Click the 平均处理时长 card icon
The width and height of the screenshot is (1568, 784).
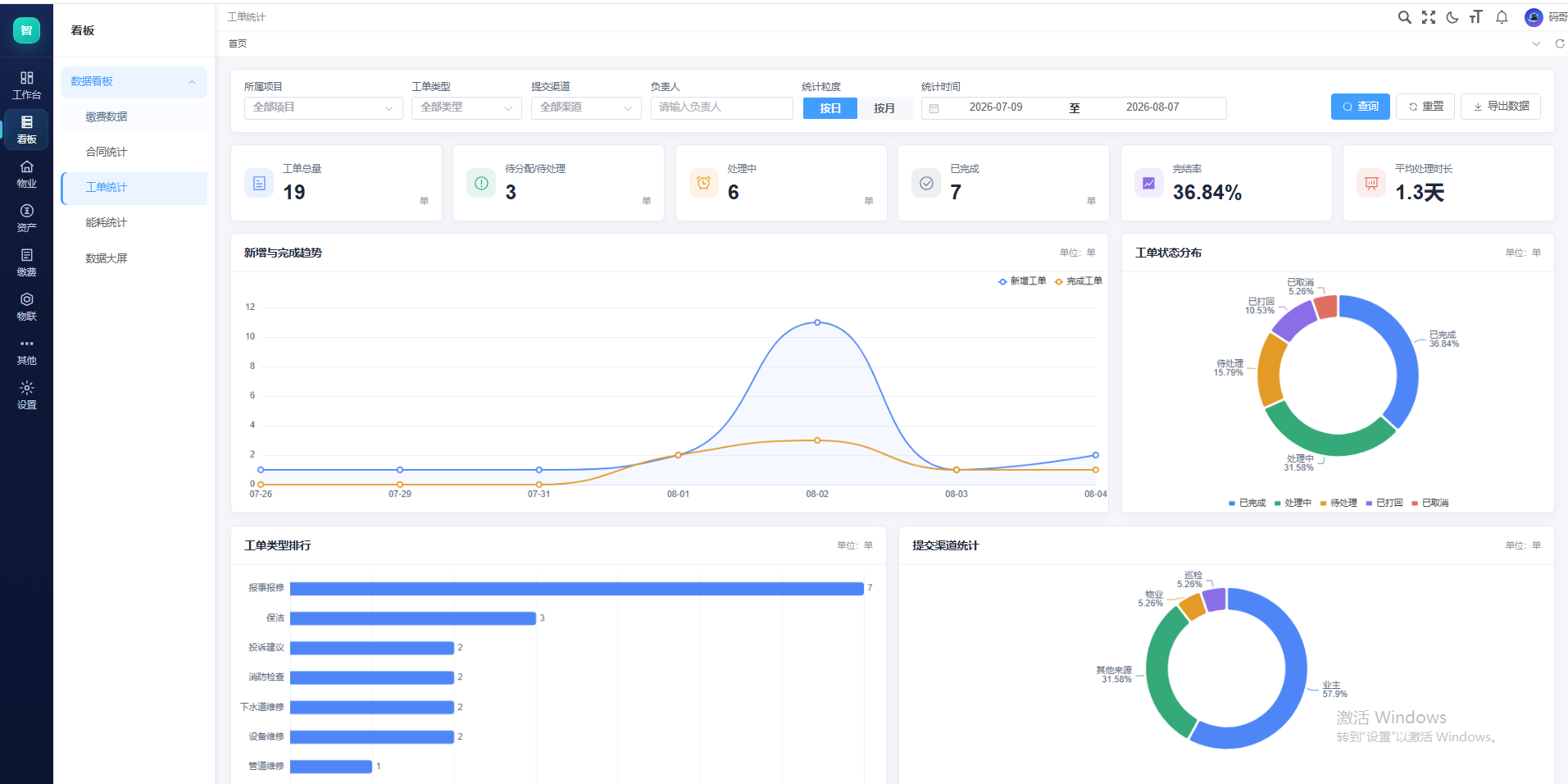pos(1371,183)
